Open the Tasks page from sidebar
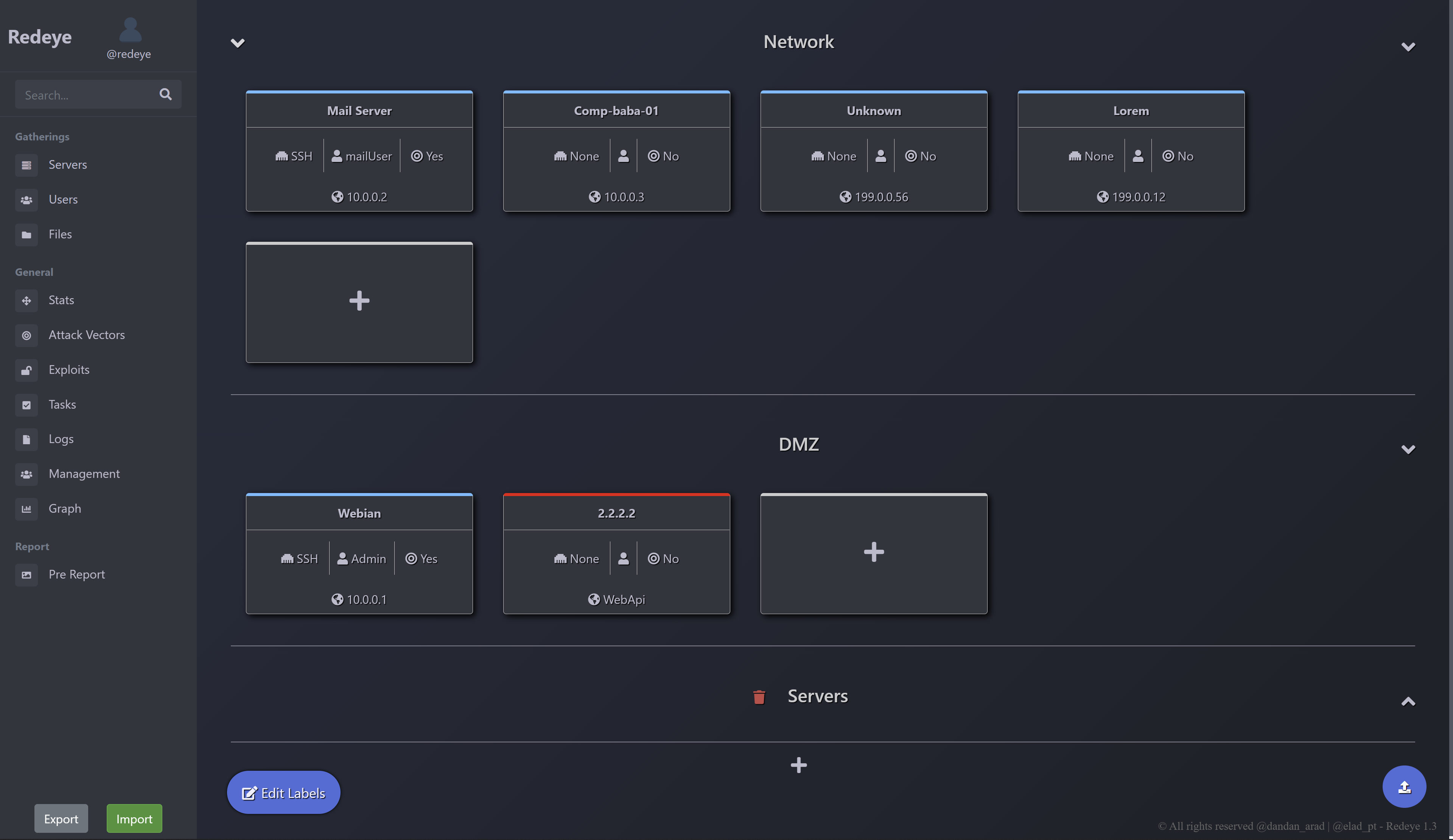1453x840 pixels. click(62, 404)
